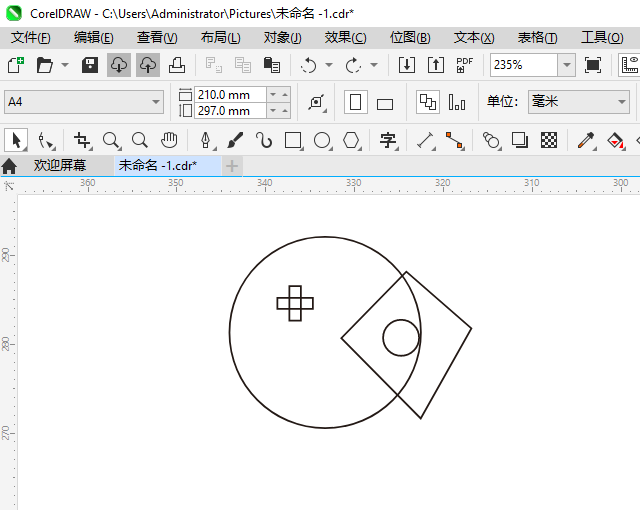Click the Save floppy disk icon
Image resolution: width=640 pixels, height=510 pixels.
90,65
